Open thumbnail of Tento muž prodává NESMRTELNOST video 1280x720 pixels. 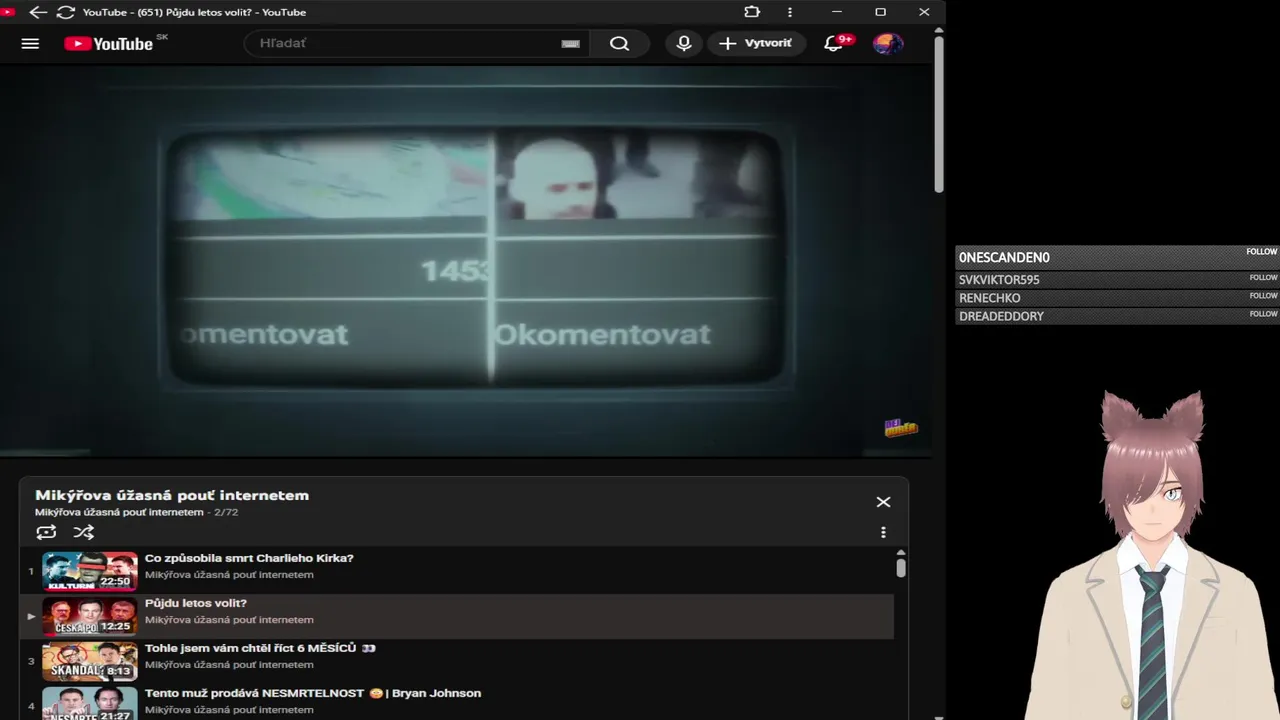tap(89, 703)
